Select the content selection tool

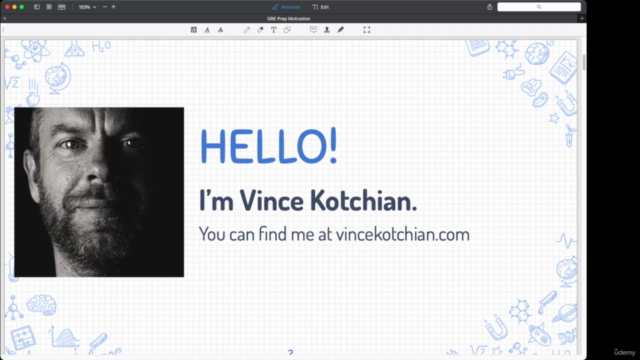click(x=367, y=30)
